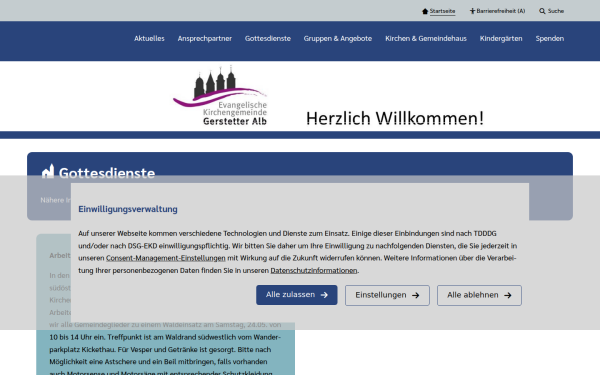Screen dimensions: 600x375
Task: Open Consent-Management-Einstellungen link
Action: 166,258
